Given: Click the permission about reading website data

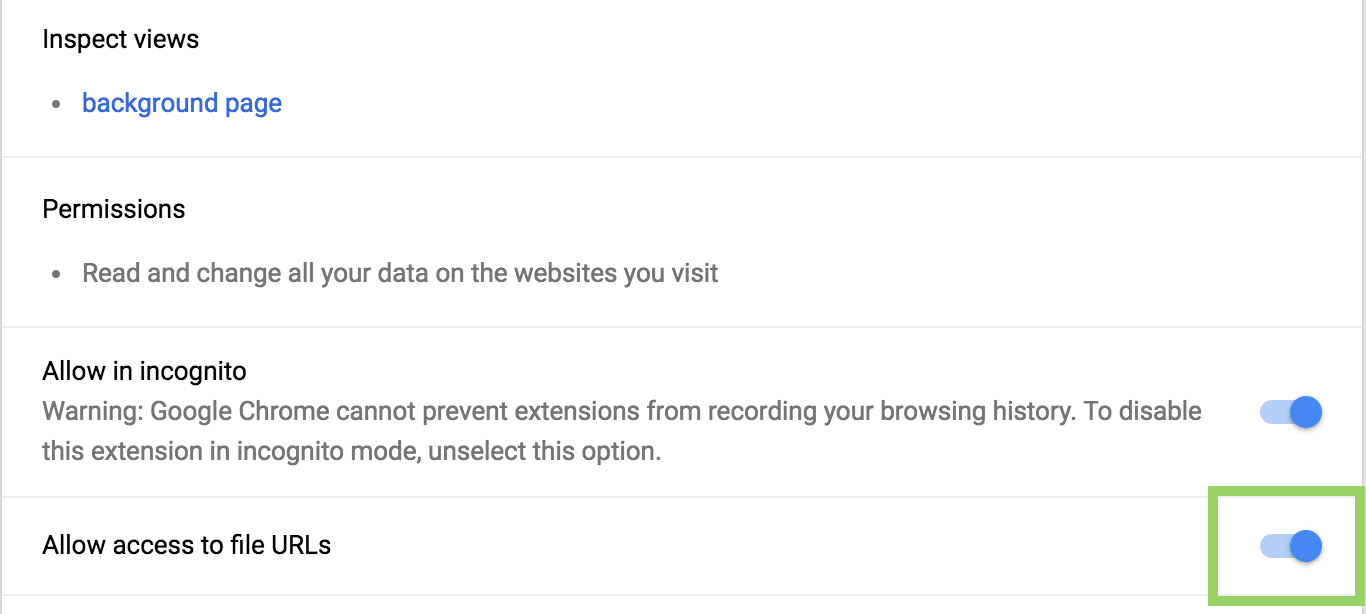Looking at the screenshot, I should (x=399, y=272).
